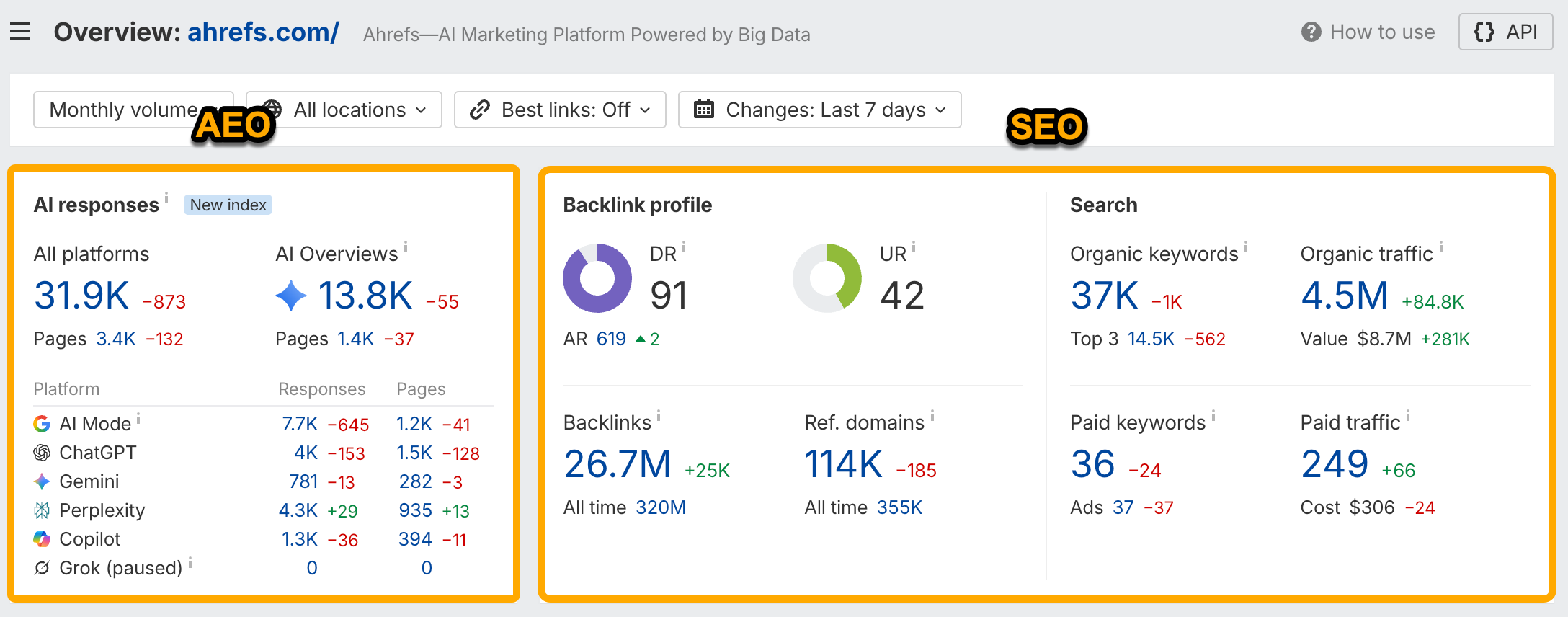Image resolution: width=1568 pixels, height=617 pixels.
Task: Click the AI responses info icon
Action: tap(166, 197)
